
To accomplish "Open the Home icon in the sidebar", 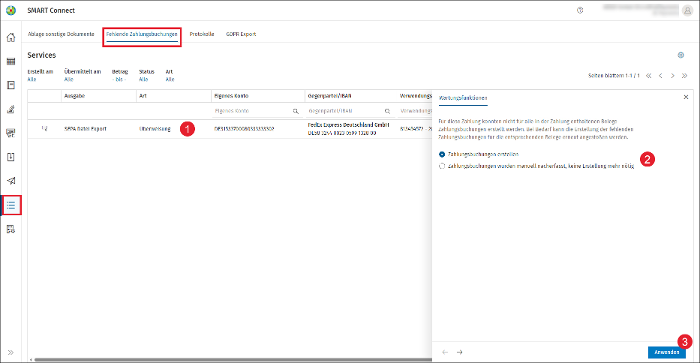I will pos(11,38).
